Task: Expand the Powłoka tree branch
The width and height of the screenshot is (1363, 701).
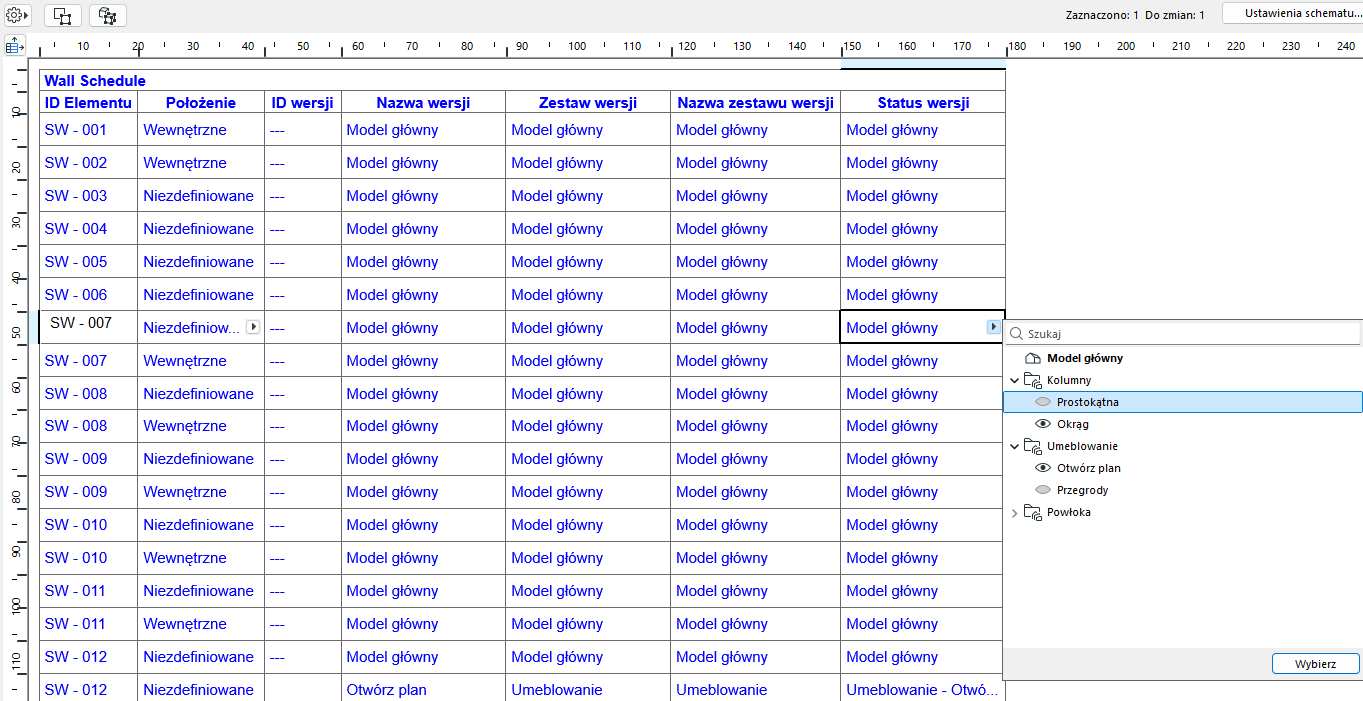Action: [1014, 512]
